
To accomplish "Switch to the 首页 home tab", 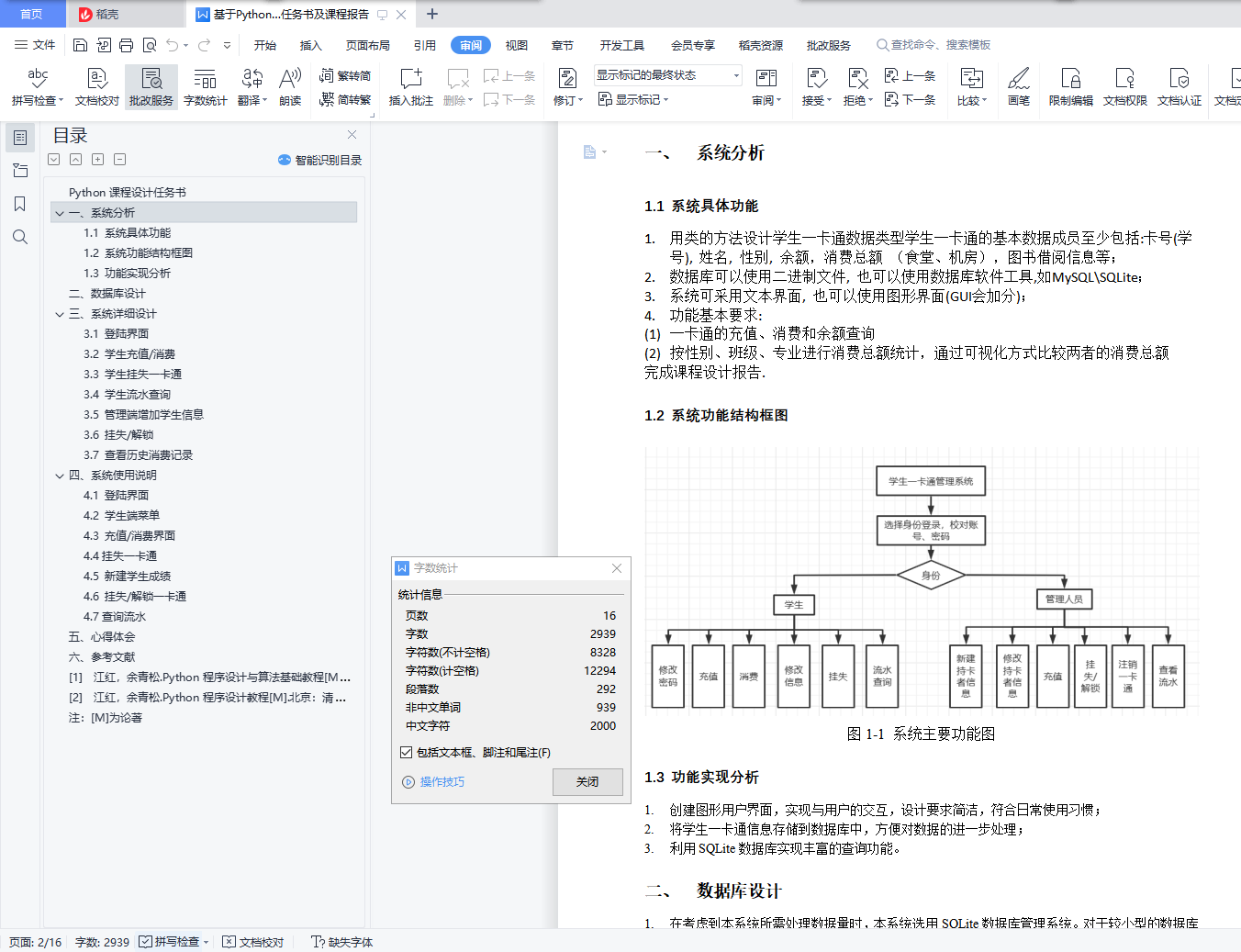I will (32, 14).
